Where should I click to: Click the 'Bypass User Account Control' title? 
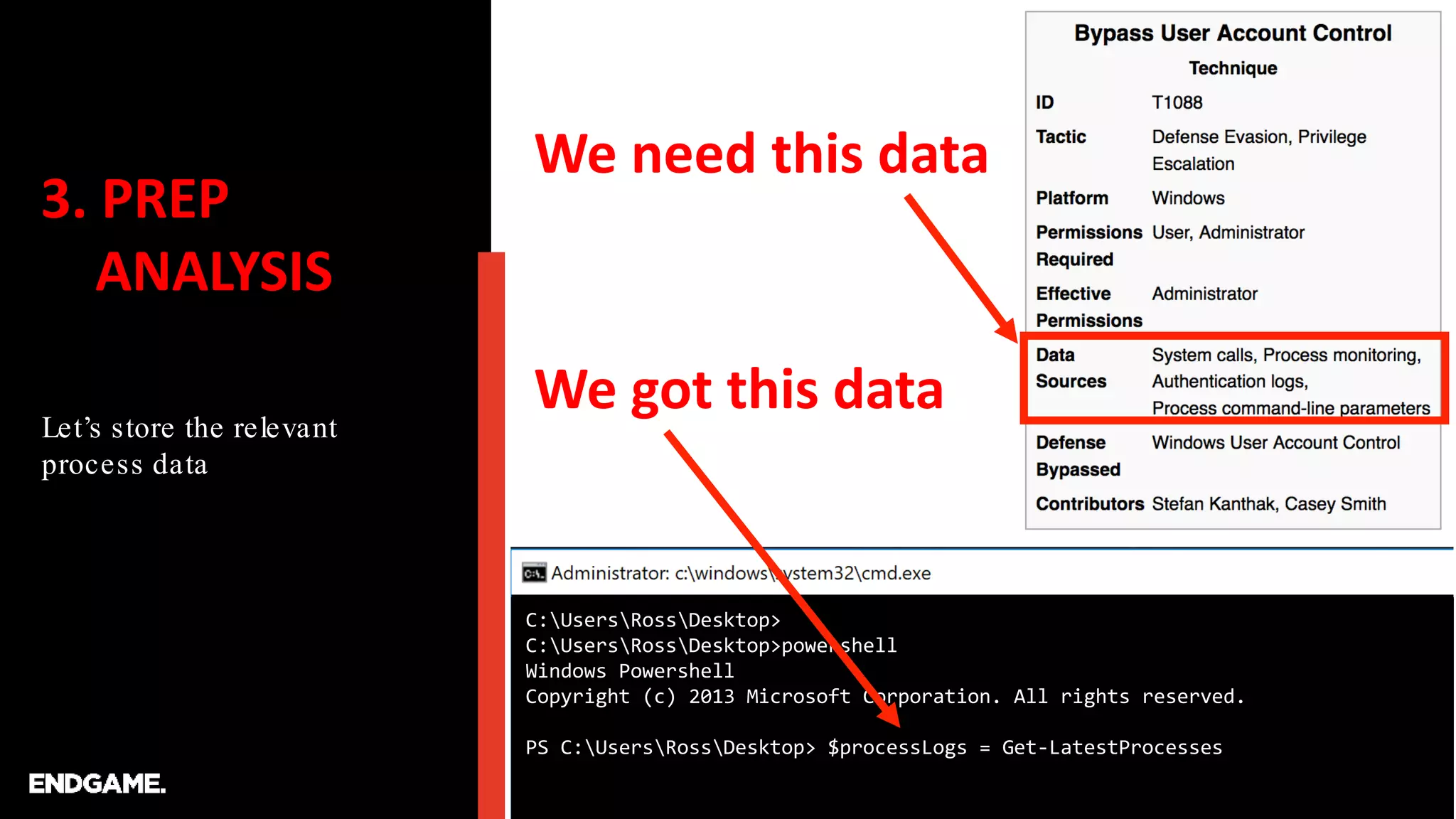click(1233, 33)
